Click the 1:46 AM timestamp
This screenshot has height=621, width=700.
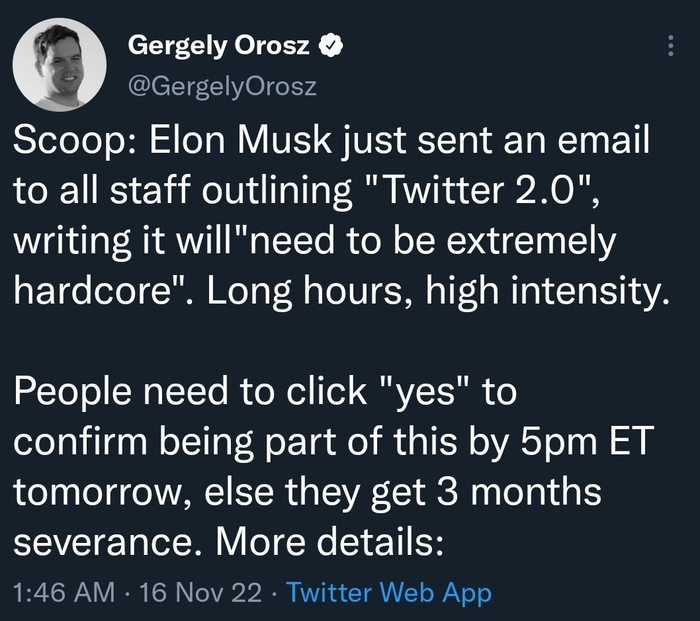click(x=64, y=593)
